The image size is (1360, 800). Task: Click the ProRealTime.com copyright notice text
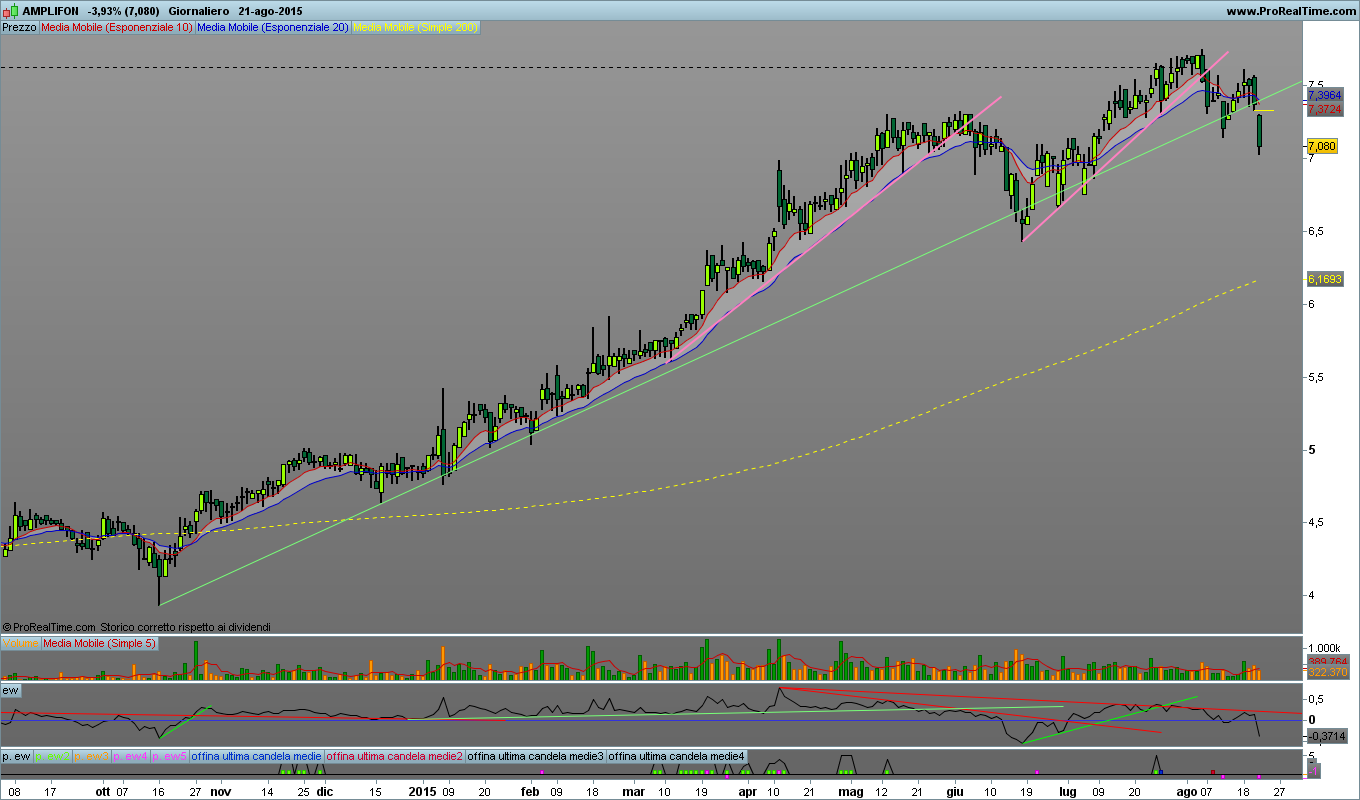(137, 627)
